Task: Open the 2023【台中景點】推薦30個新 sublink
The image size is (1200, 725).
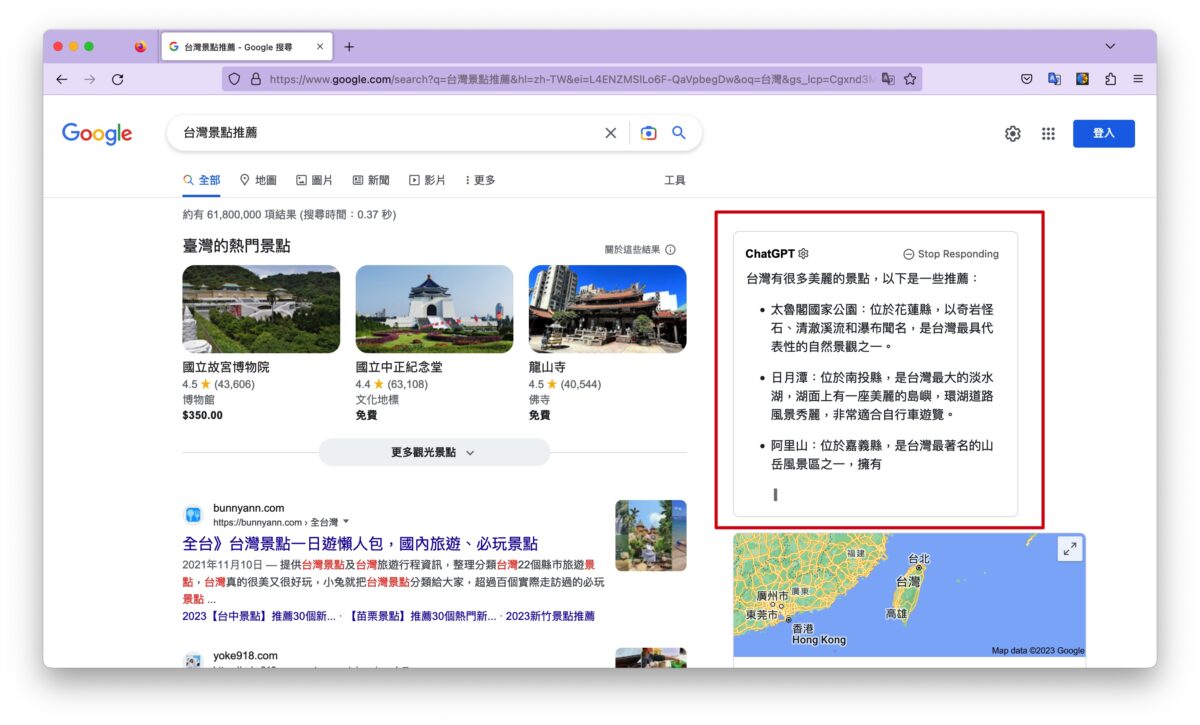Action: coord(259,616)
